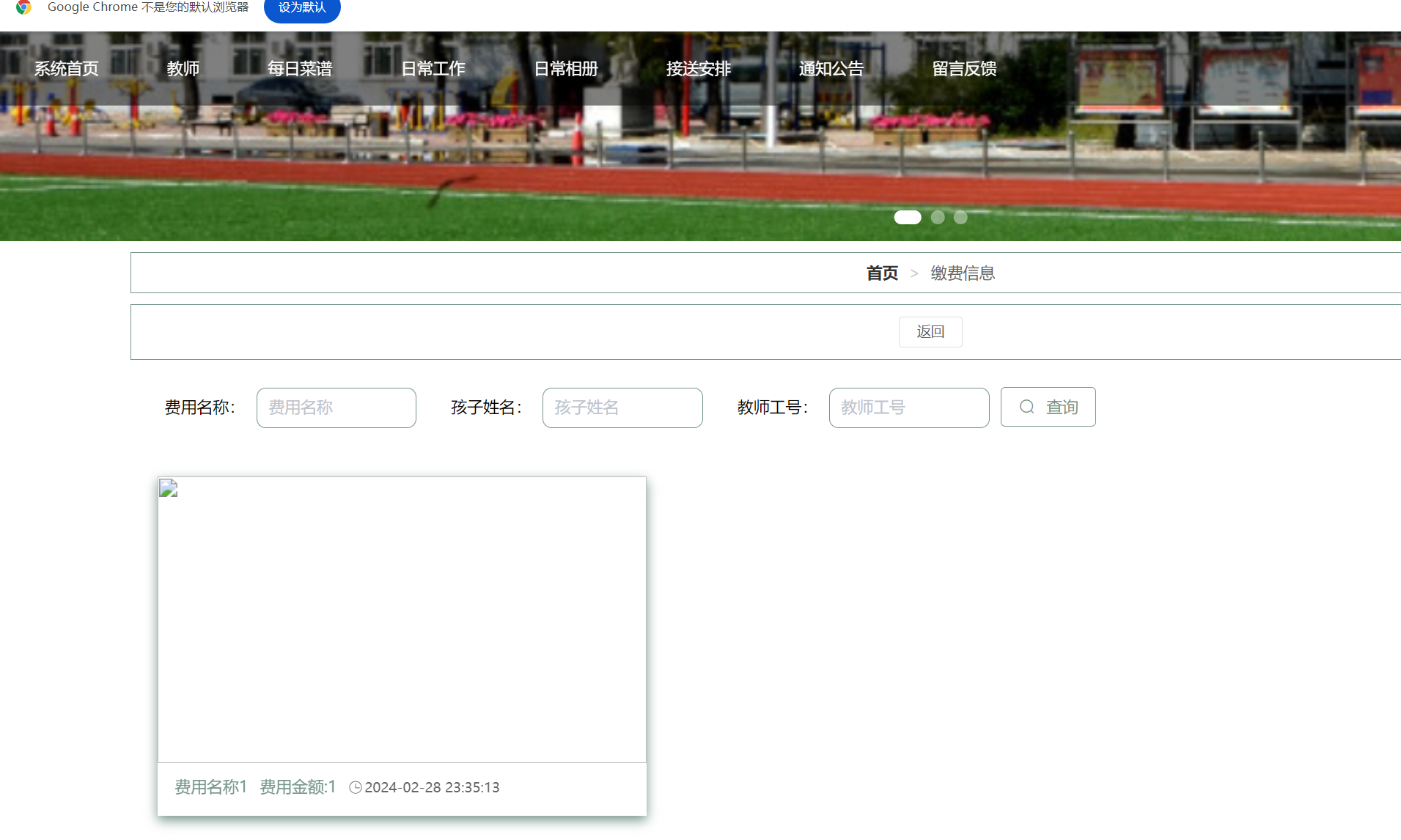The width and height of the screenshot is (1401, 840).
Task: Click the 设为默认 button
Action: [x=301, y=7]
